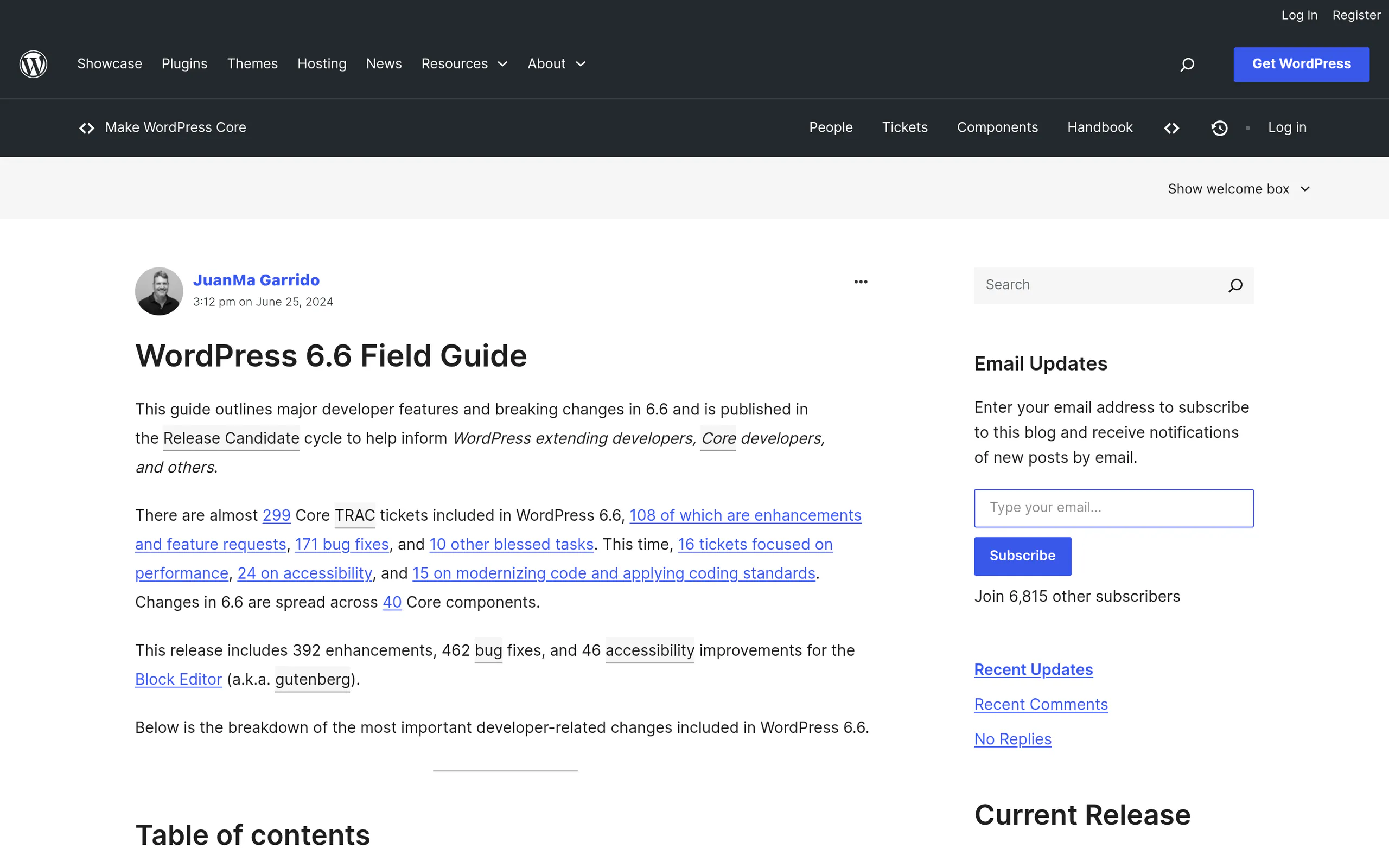Open Handbook in Make Core menu
Viewport: 1389px width, 868px height.
coord(1100,127)
